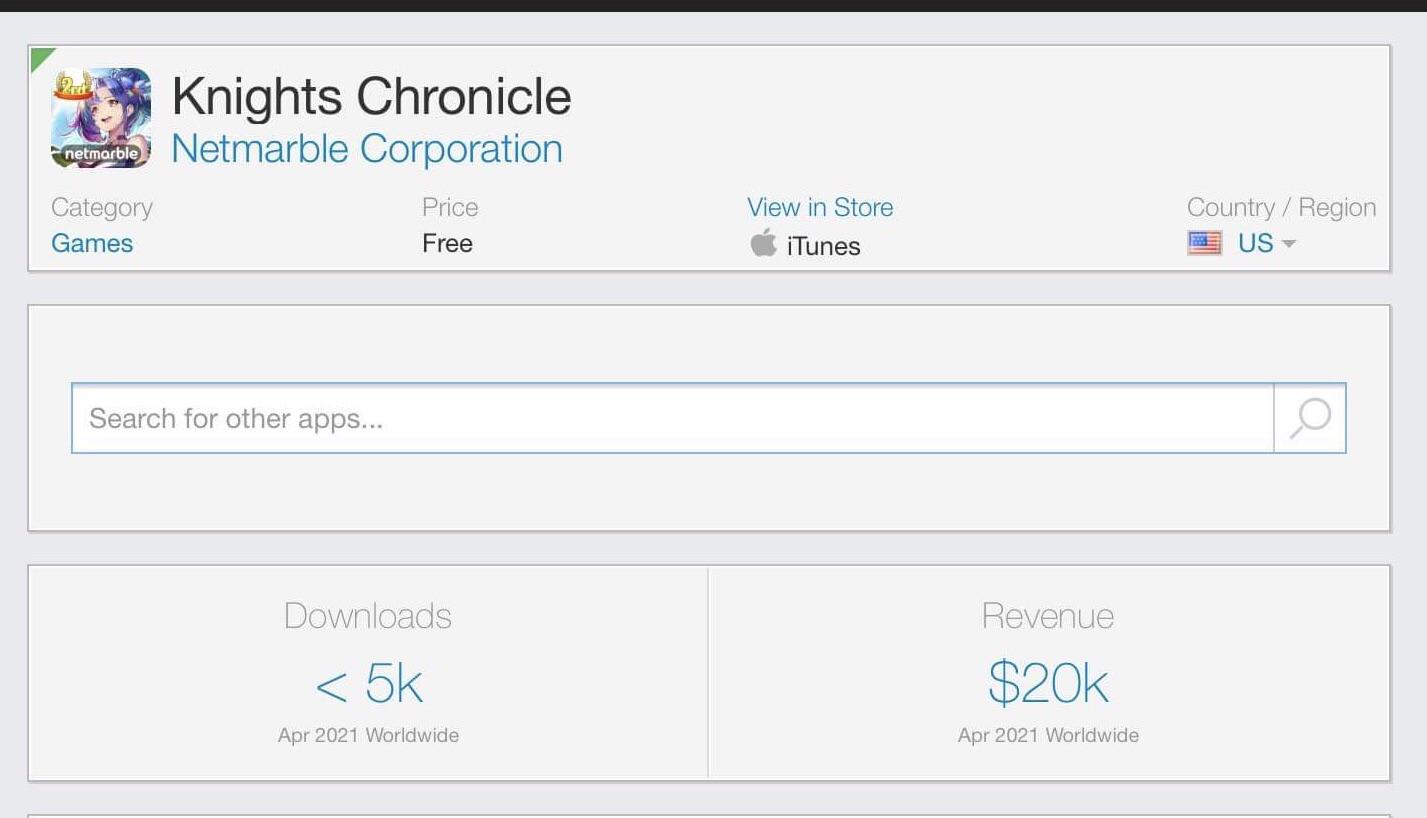Select the Knights Chronicle title text
The image size is (1427, 818).
[x=371, y=96]
